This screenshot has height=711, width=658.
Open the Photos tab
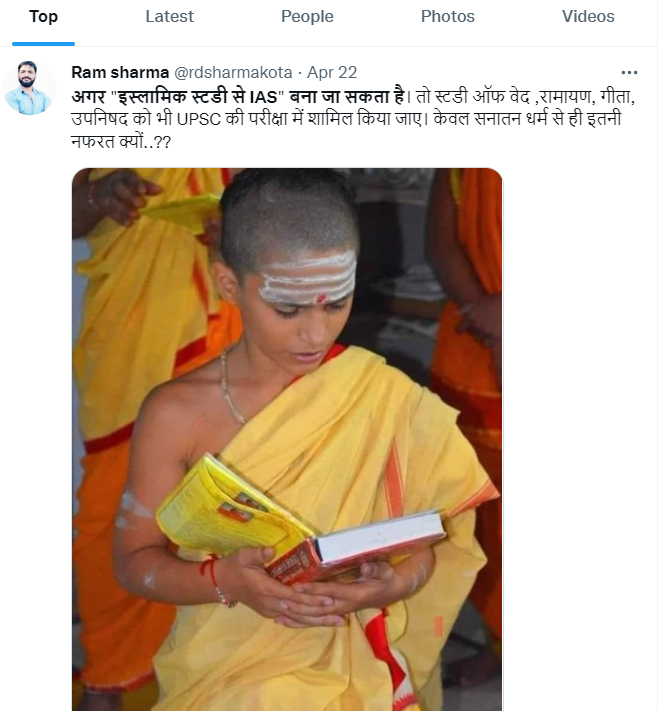448,16
